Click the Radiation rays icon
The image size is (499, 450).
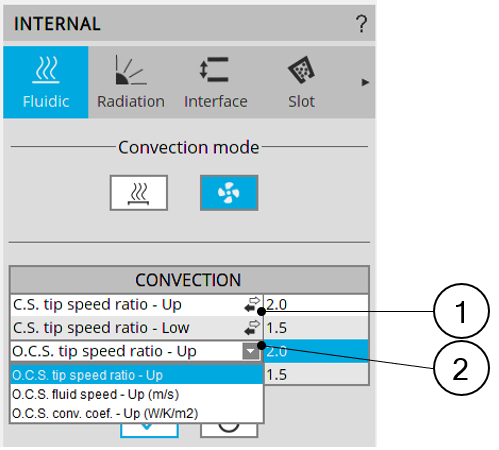tap(131, 70)
